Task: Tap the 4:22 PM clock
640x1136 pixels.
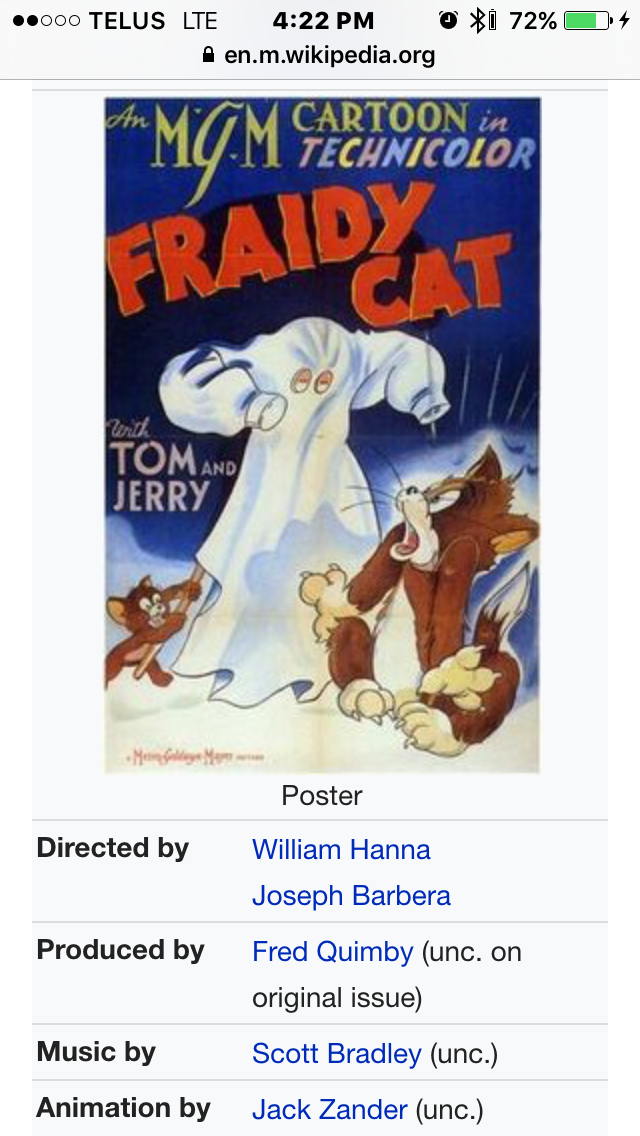Action: [322, 20]
